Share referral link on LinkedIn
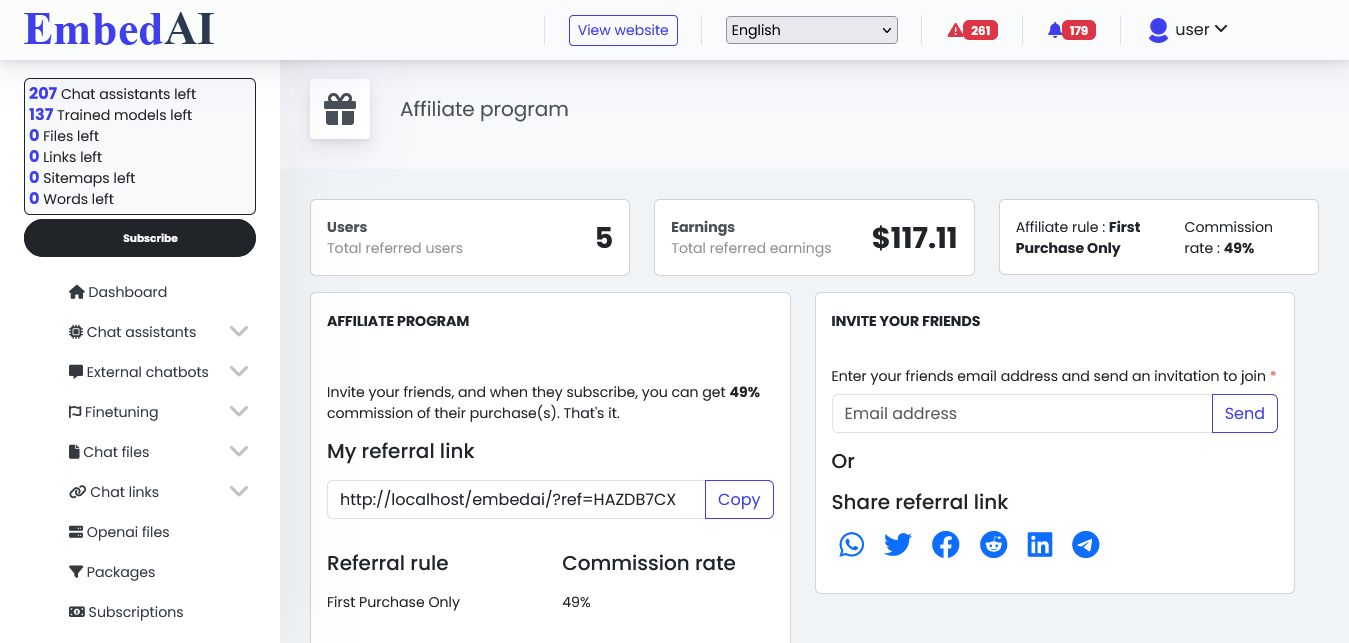This screenshot has height=643, width=1349. (1040, 544)
